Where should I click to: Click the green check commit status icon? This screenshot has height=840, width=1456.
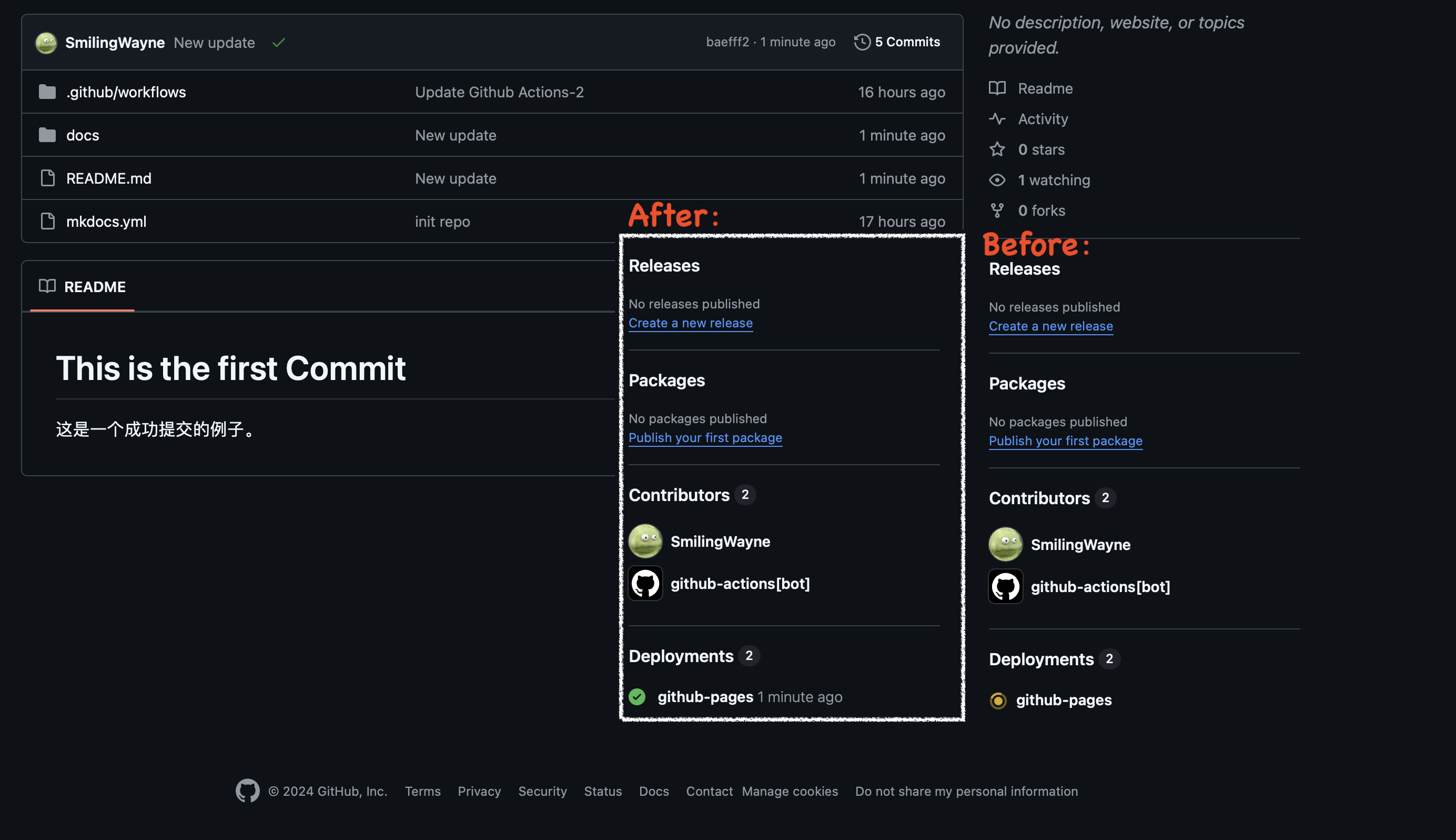pyautogui.click(x=279, y=43)
